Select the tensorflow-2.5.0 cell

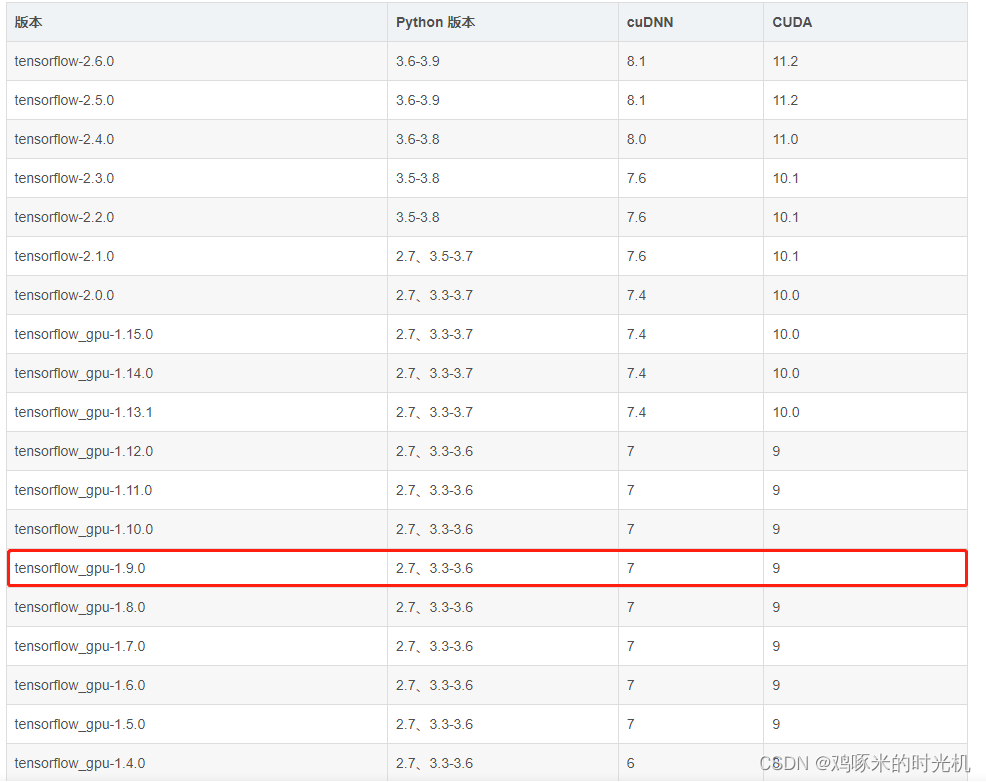point(197,101)
